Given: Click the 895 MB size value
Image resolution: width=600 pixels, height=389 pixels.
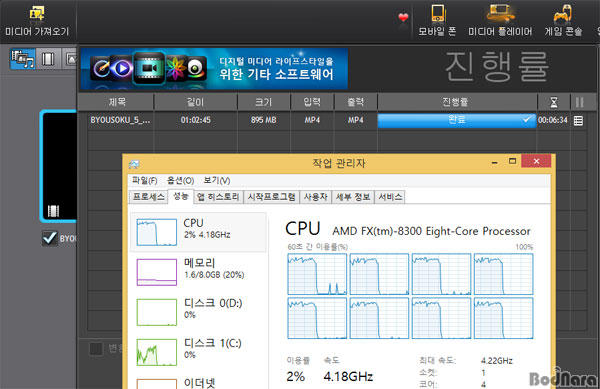Looking at the screenshot, I should tap(264, 120).
